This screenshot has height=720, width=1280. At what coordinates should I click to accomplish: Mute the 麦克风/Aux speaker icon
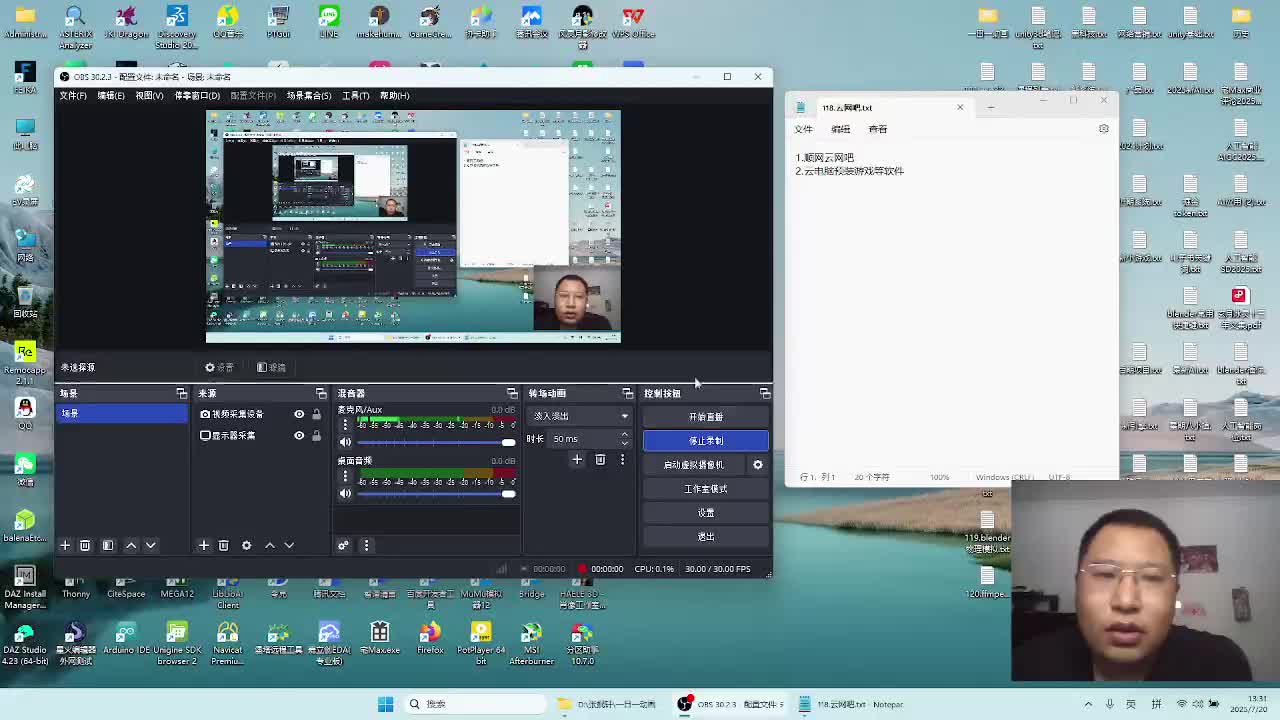345,442
